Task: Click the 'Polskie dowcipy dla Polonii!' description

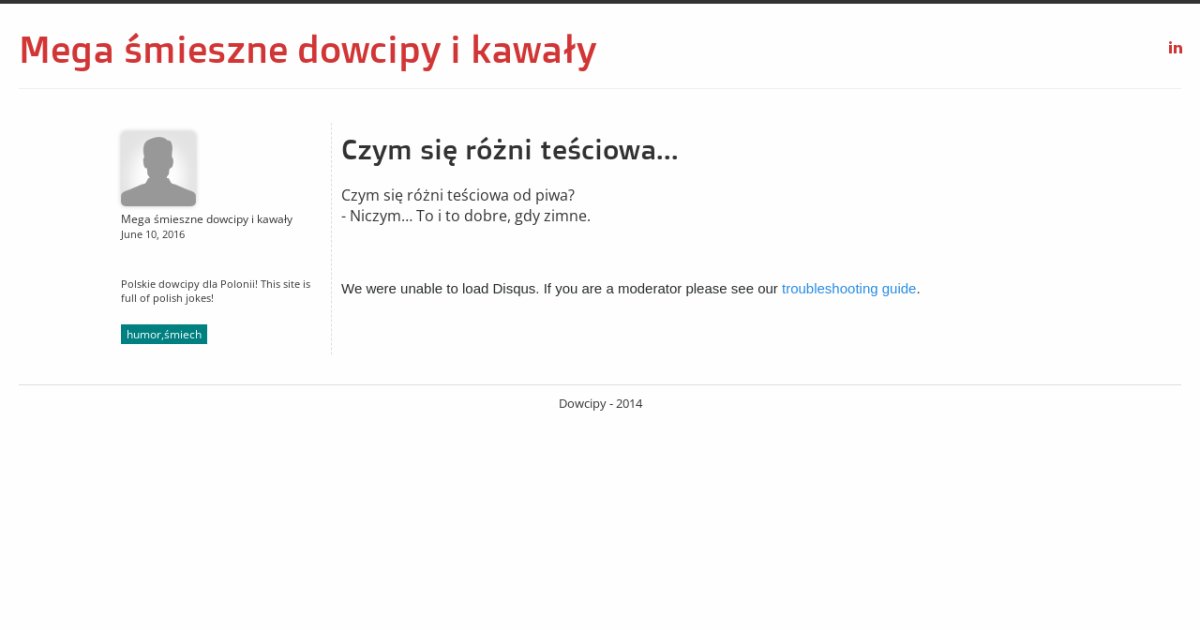Action: click(x=188, y=284)
